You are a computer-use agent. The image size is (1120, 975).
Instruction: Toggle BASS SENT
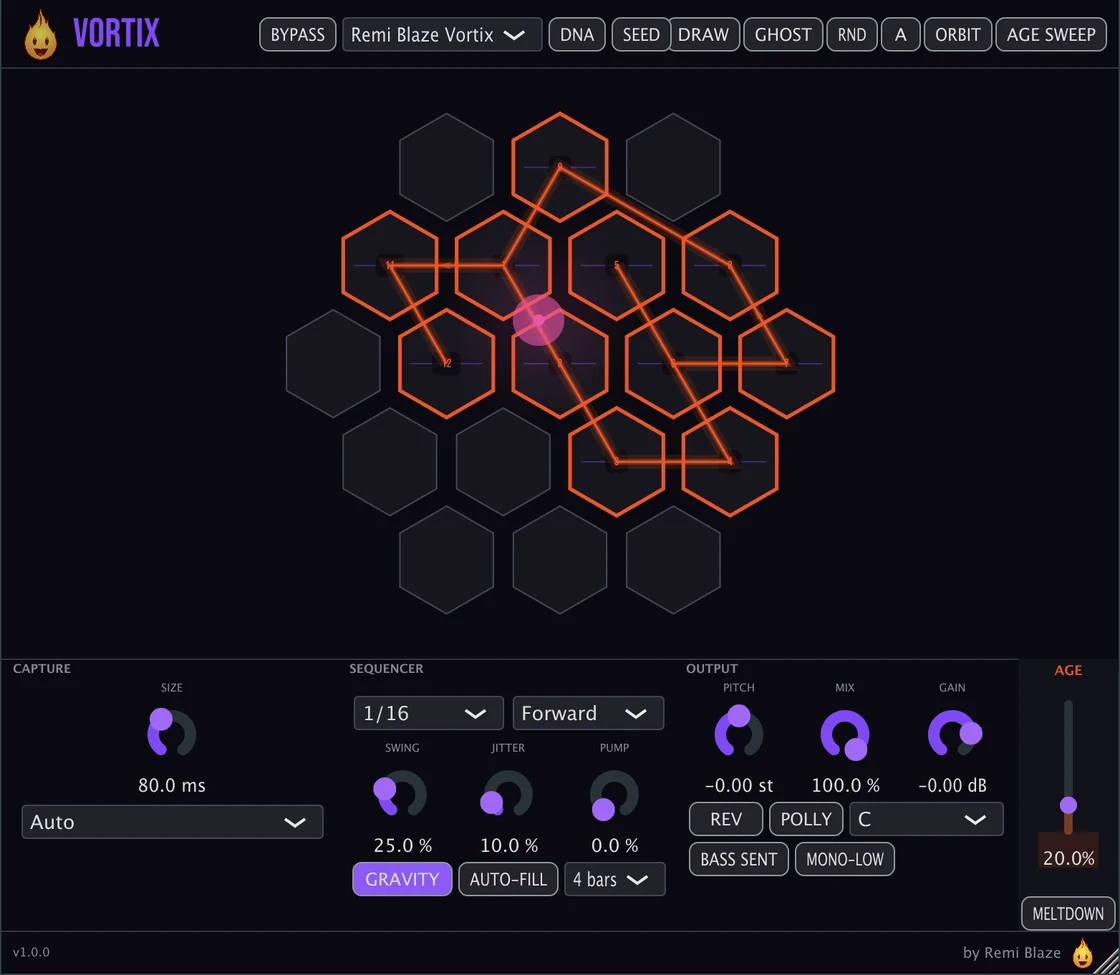(x=739, y=859)
